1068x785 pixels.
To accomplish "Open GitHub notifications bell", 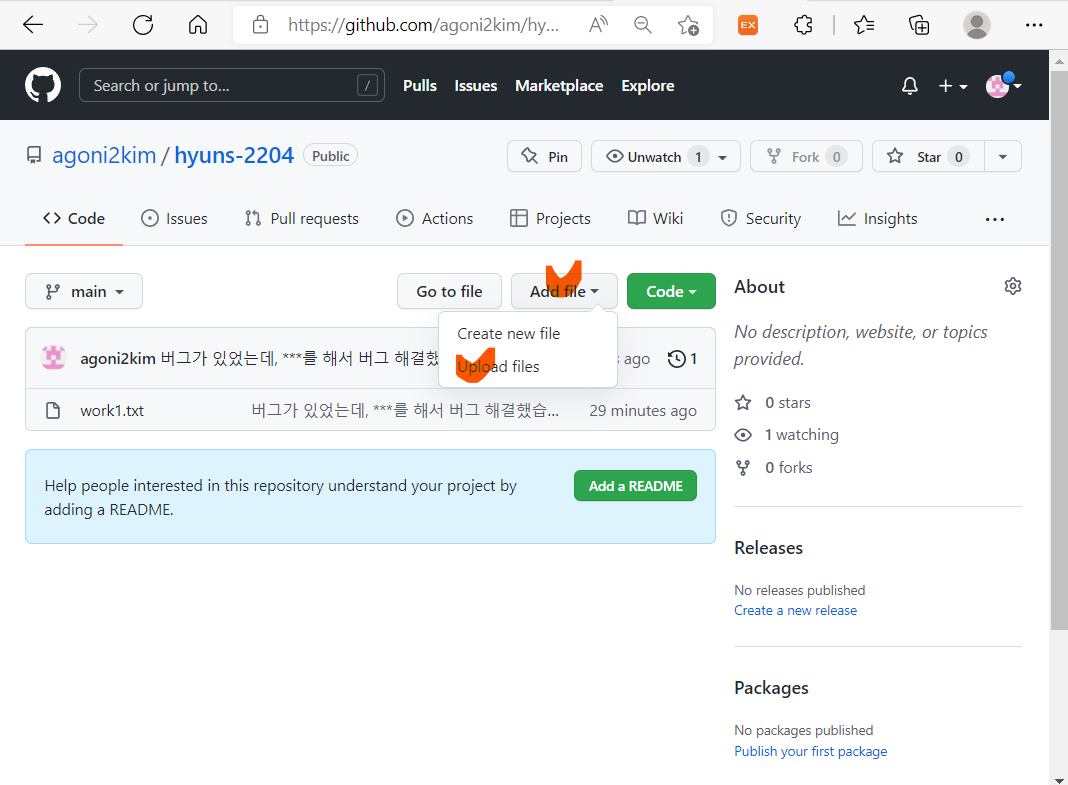I will click(x=909, y=86).
